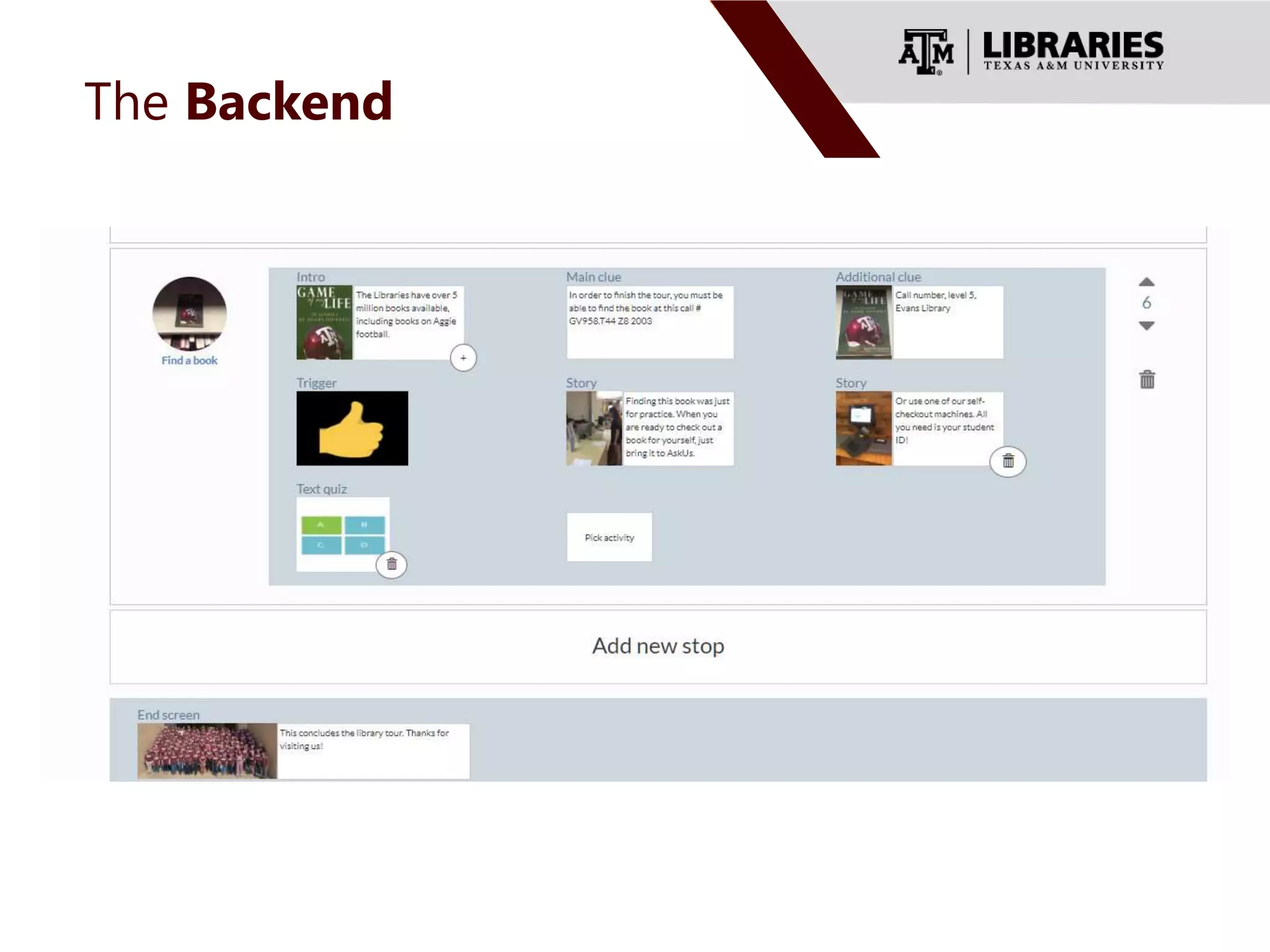
Task: Click the End screen group photo
Action: pyautogui.click(x=207, y=751)
